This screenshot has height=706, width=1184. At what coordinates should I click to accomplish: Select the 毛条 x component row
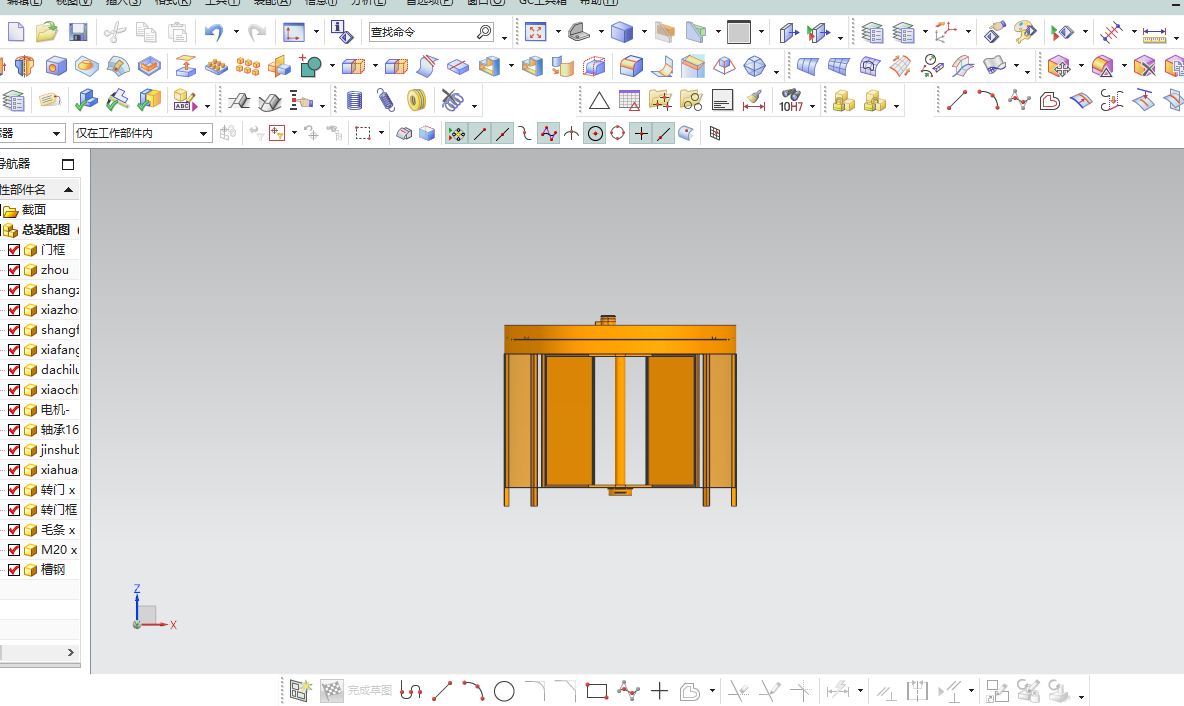click(57, 530)
